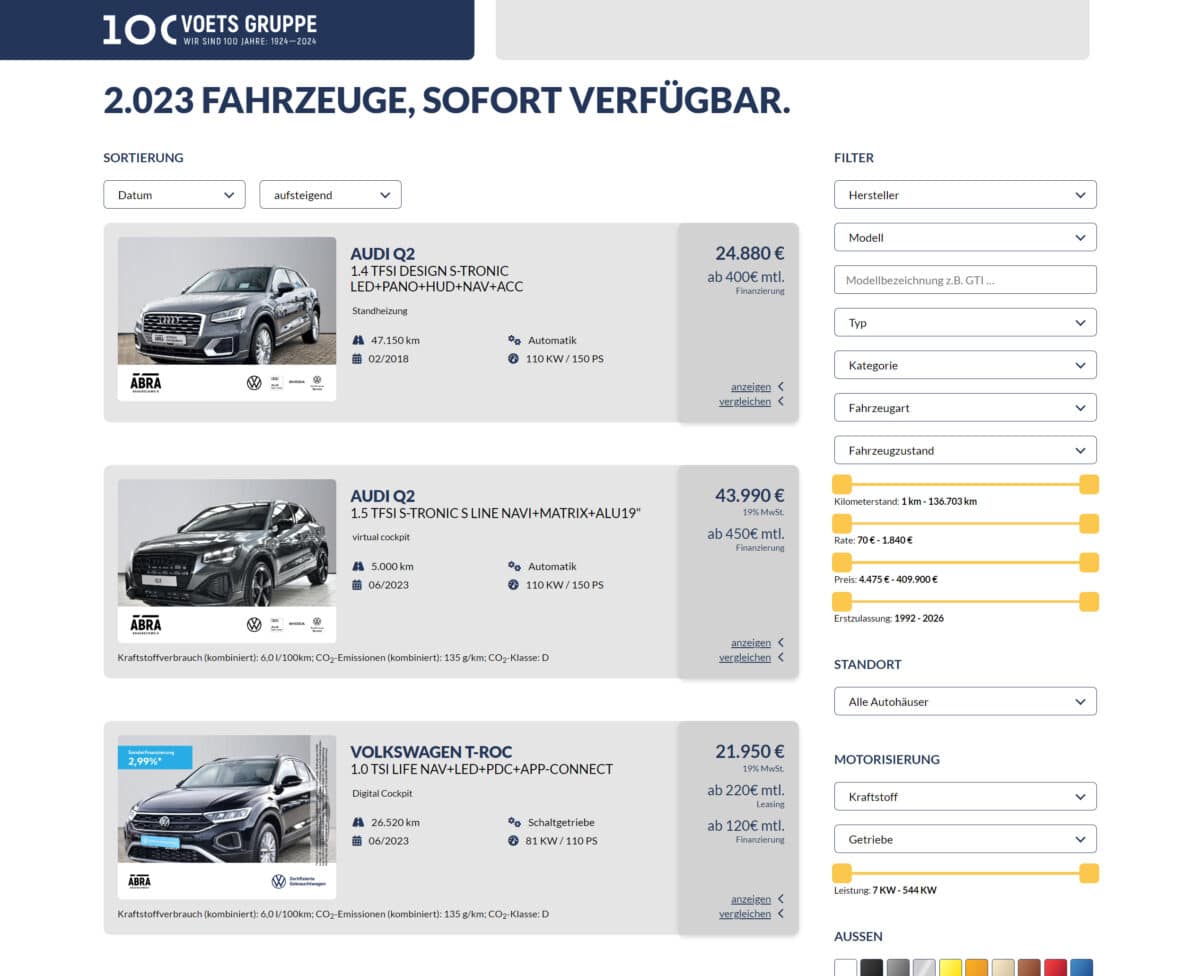The height and width of the screenshot is (976, 1200).
Task: Open the Volkswagen T-Roc photo
Action: pos(227,817)
